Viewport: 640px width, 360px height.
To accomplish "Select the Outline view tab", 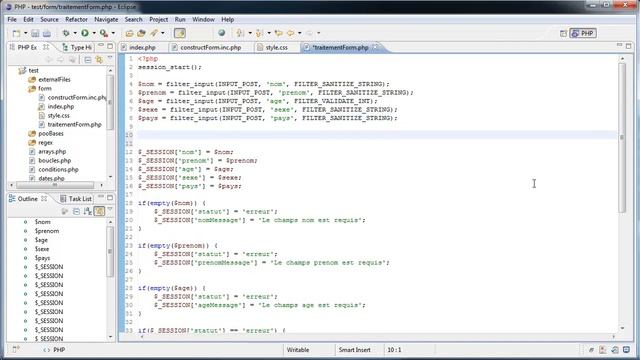I will (x=27, y=199).
